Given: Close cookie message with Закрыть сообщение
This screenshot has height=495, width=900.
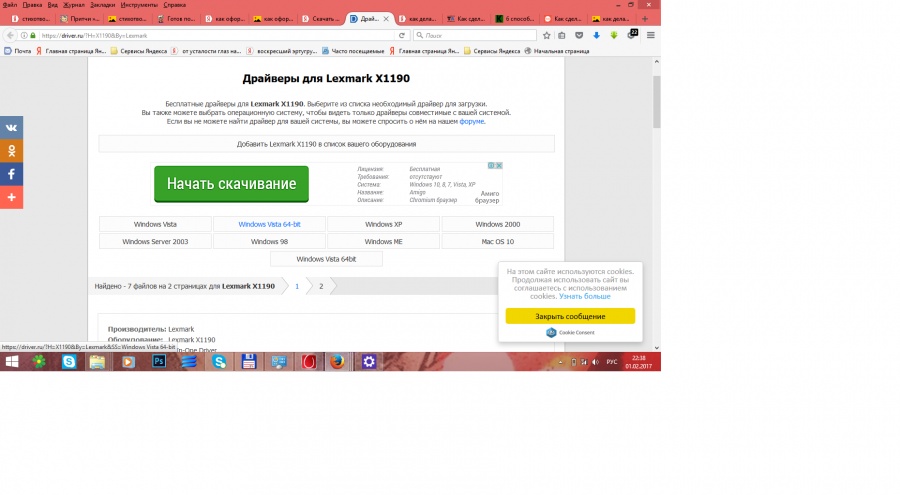Looking at the screenshot, I should click(x=570, y=316).
